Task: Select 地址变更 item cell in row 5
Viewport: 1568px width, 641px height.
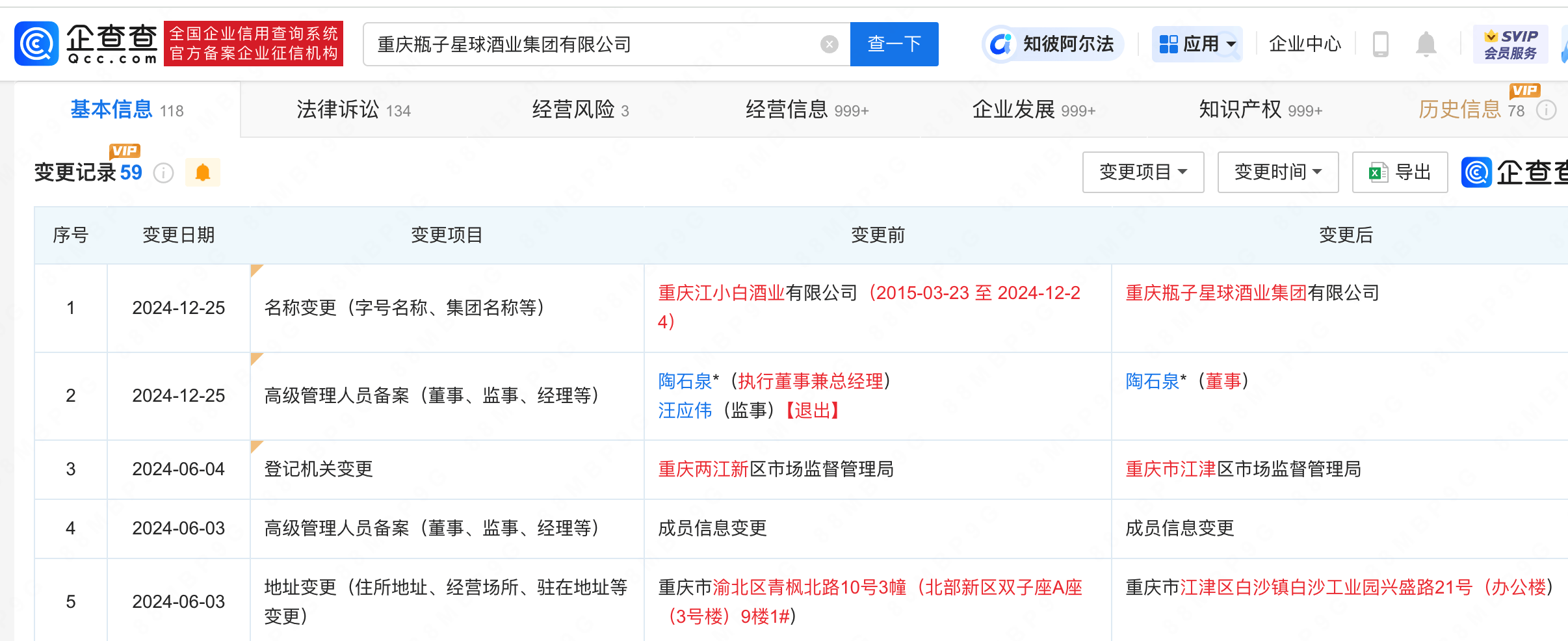Action: (447, 601)
